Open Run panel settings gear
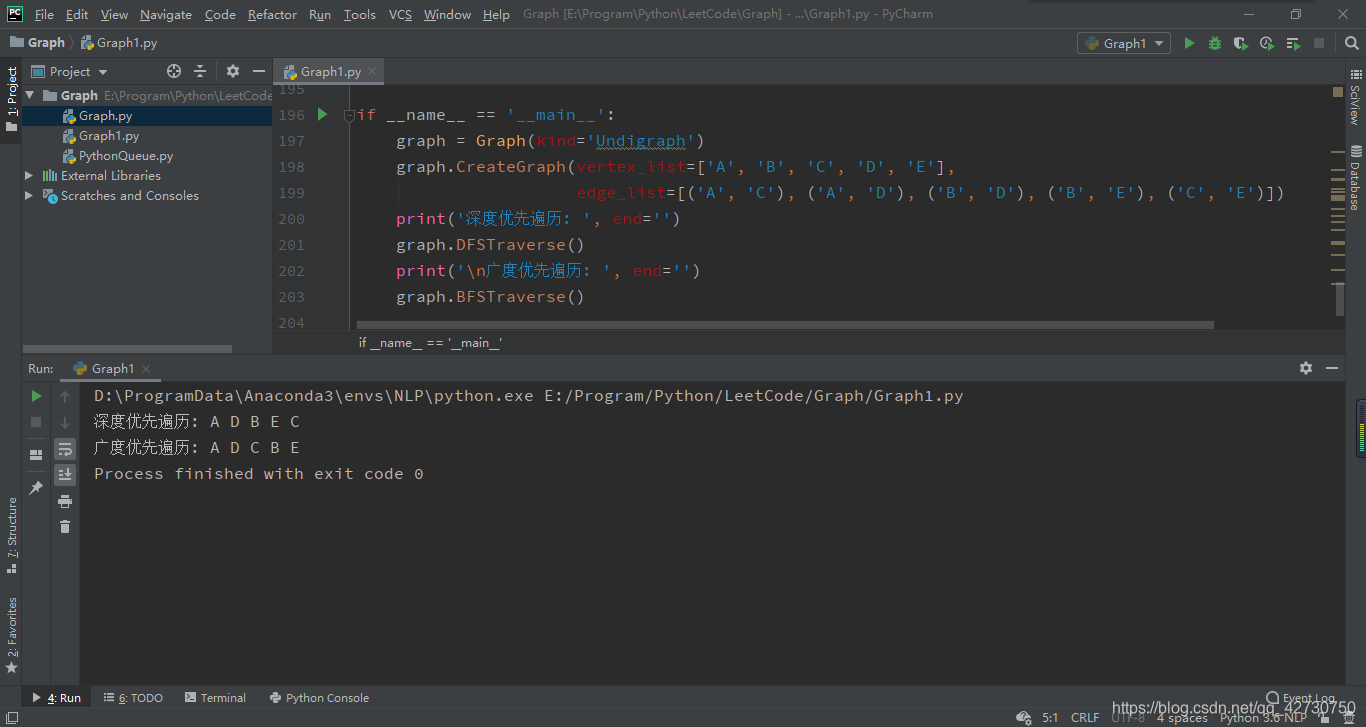Screen dimensions: 1366x727 point(1306,368)
